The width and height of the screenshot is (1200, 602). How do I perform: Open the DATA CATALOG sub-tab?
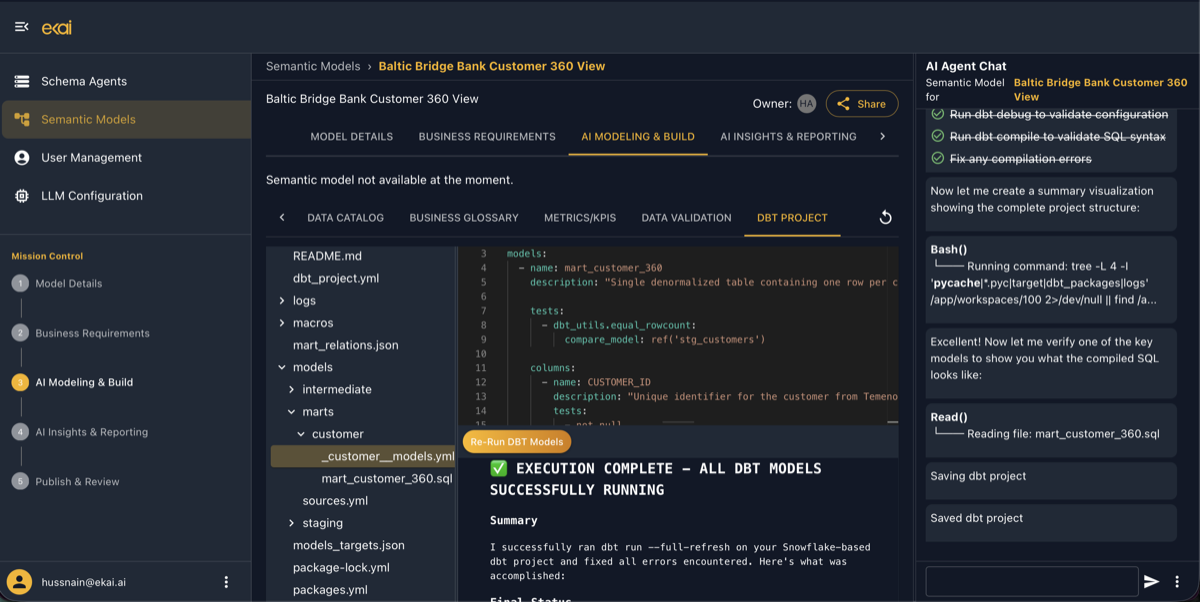coord(346,218)
